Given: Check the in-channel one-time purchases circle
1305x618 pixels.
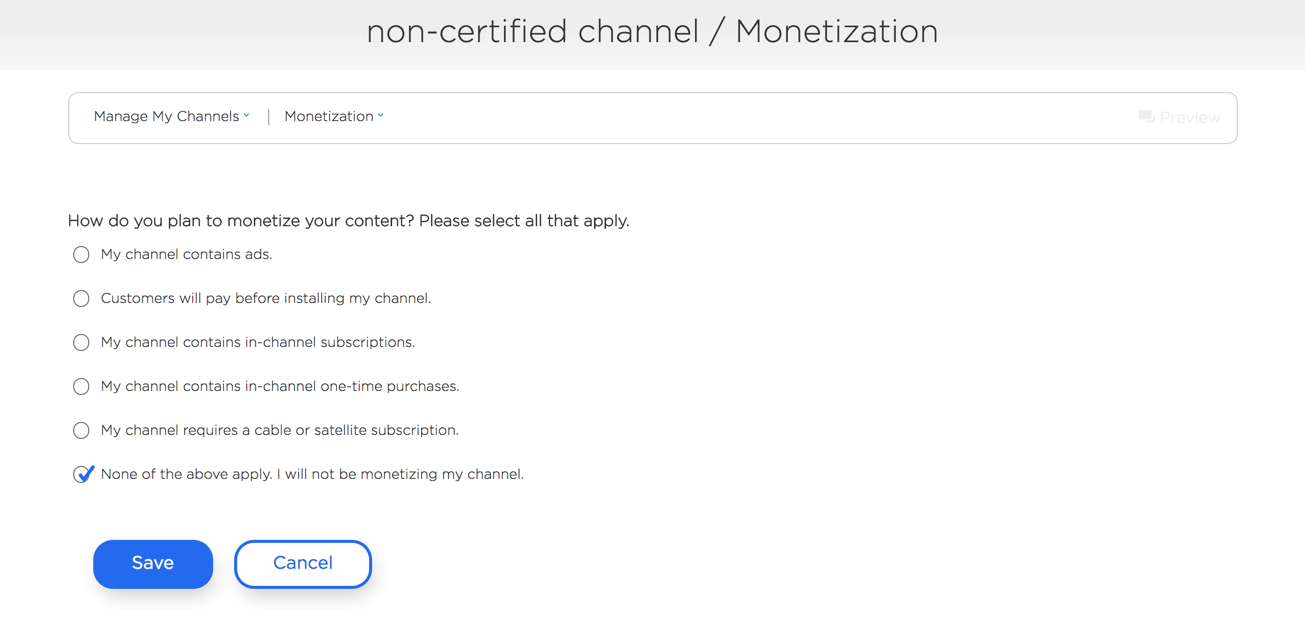Looking at the screenshot, I should click(81, 387).
